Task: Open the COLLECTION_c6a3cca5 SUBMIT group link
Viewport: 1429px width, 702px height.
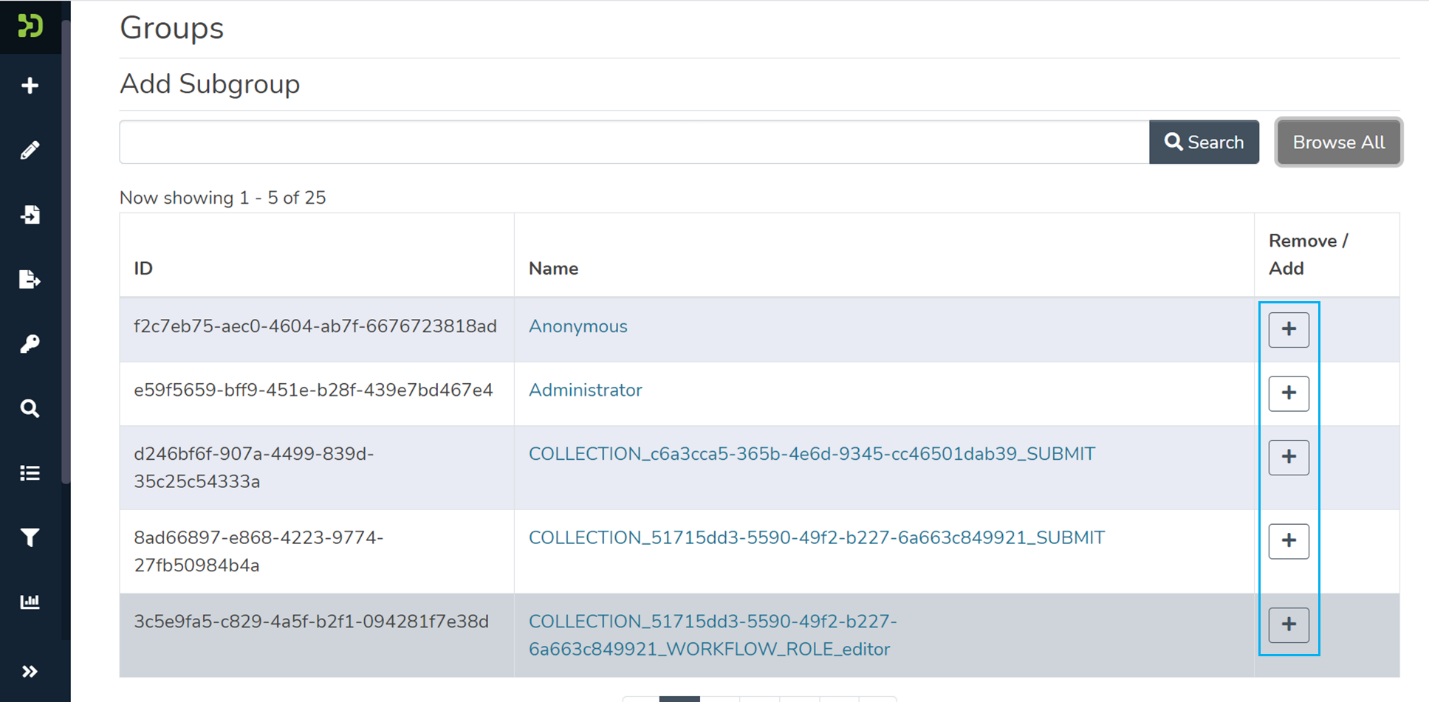Action: pos(811,454)
